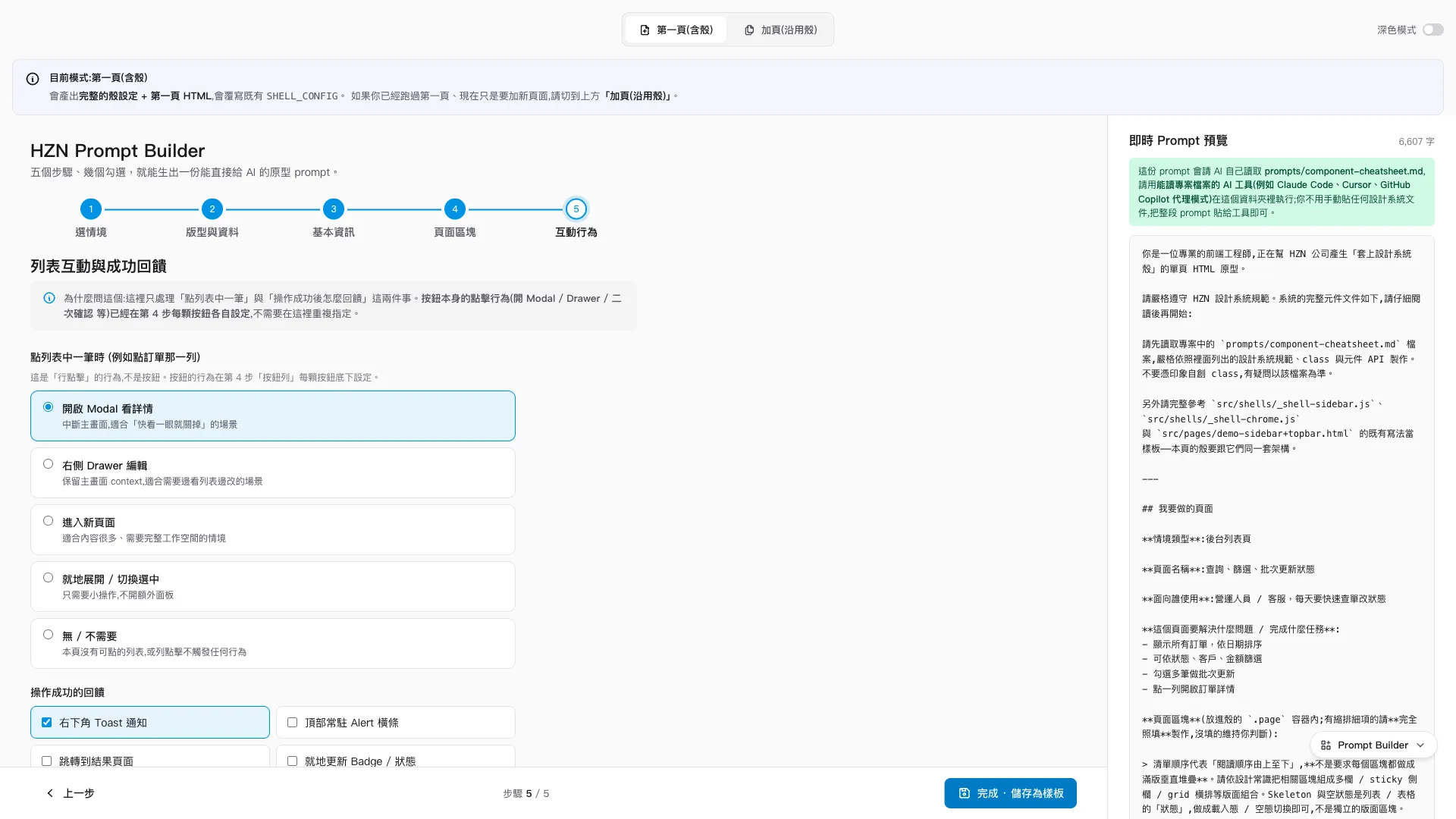Choose the 右側 Drawer 編輯 radio option
The width and height of the screenshot is (1456, 819).
click(273, 472)
